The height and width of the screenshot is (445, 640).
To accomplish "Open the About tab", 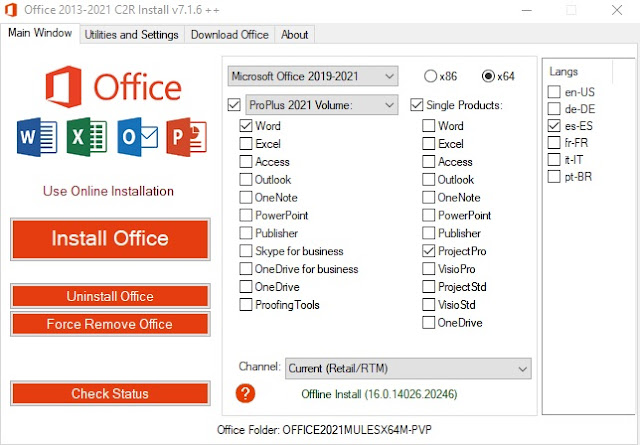I will [x=294, y=35].
